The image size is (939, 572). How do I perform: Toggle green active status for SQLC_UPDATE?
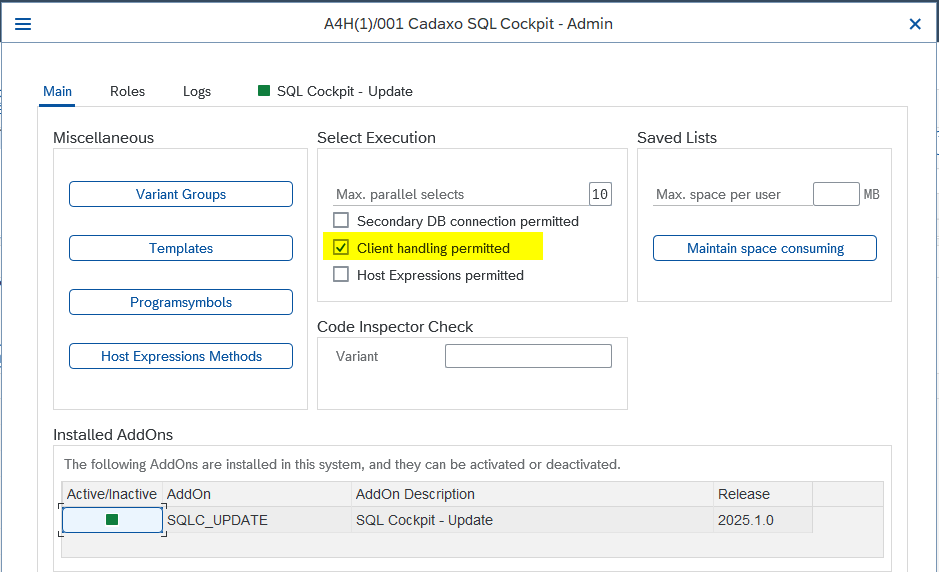click(112, 520)
